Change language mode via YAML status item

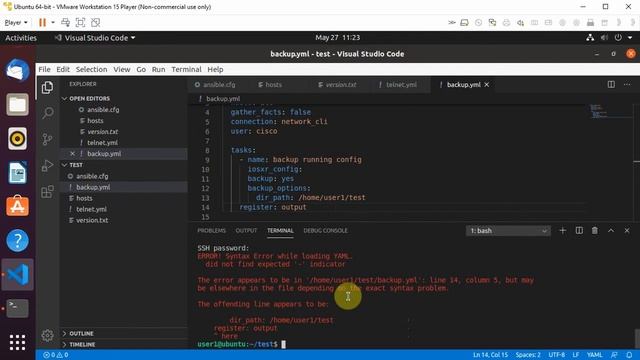point(595,355)
